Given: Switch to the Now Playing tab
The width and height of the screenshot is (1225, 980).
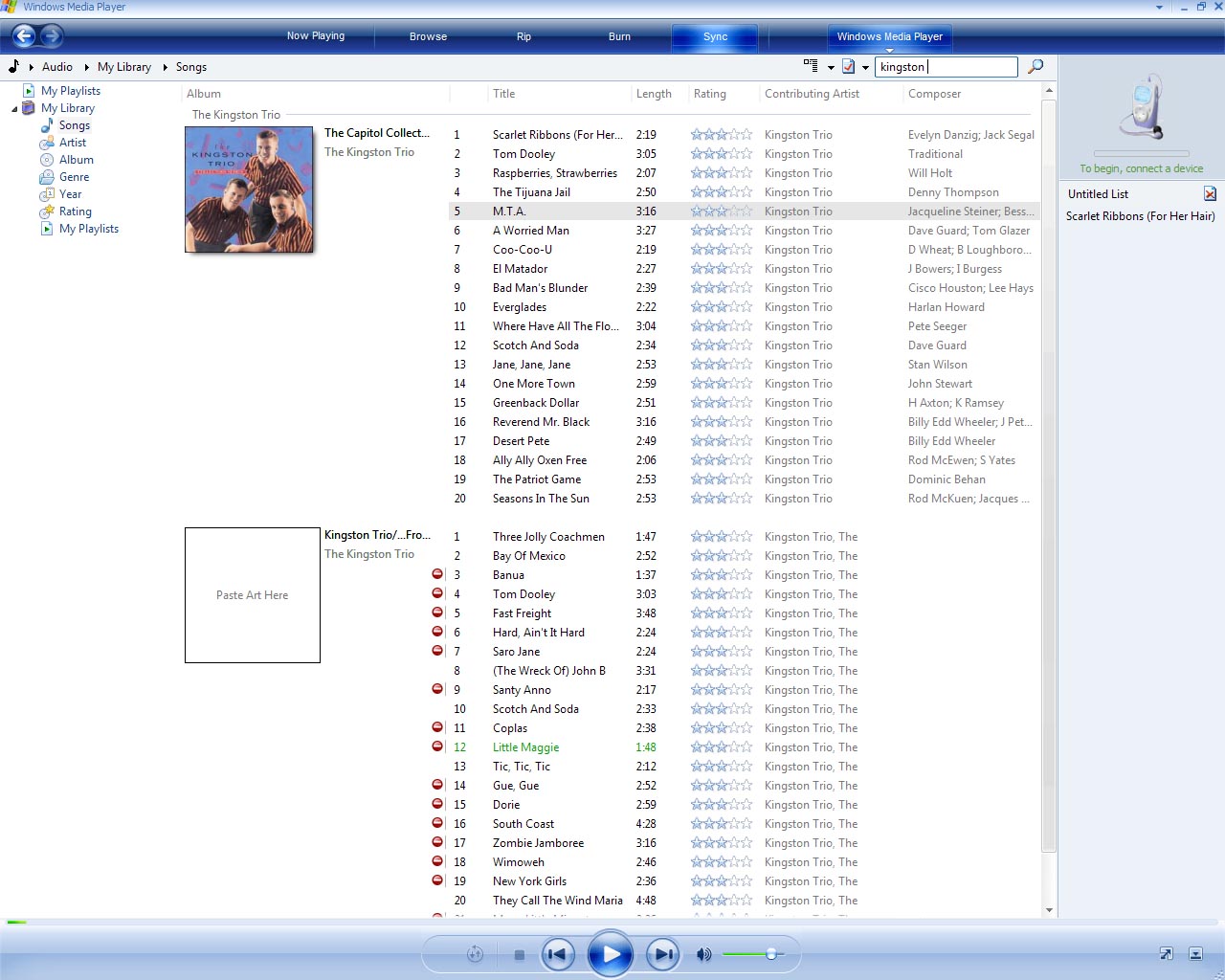Looking at the screenshot, I should click(x=316, y=36).
